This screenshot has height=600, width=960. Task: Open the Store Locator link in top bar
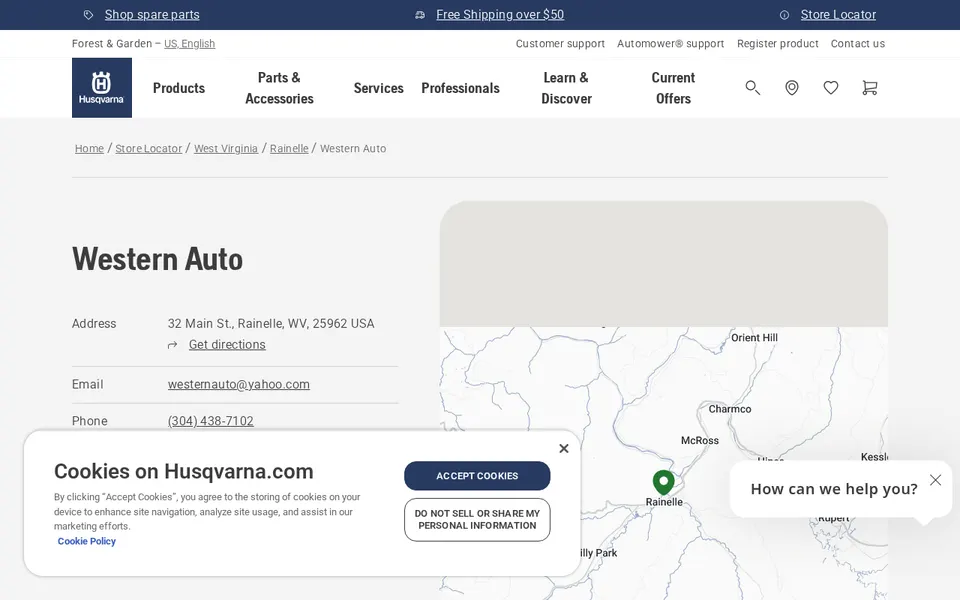[x=838, y=15]
